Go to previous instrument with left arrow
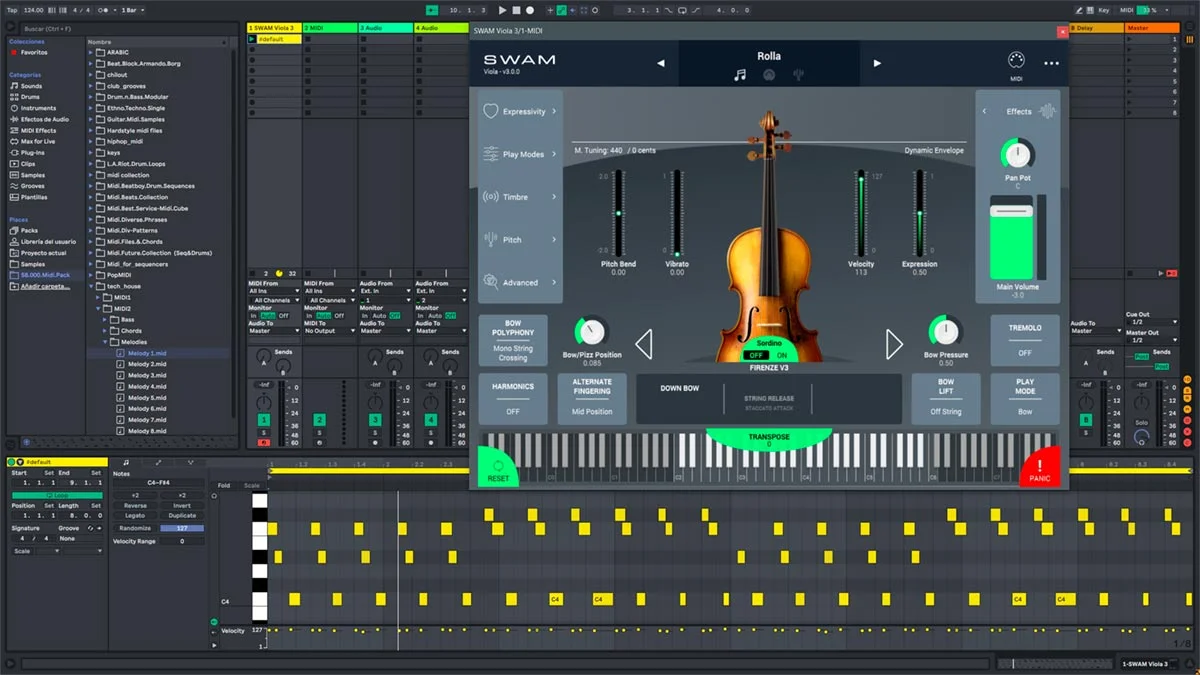This screenshot has height=675, width=1200. (660, 63)
